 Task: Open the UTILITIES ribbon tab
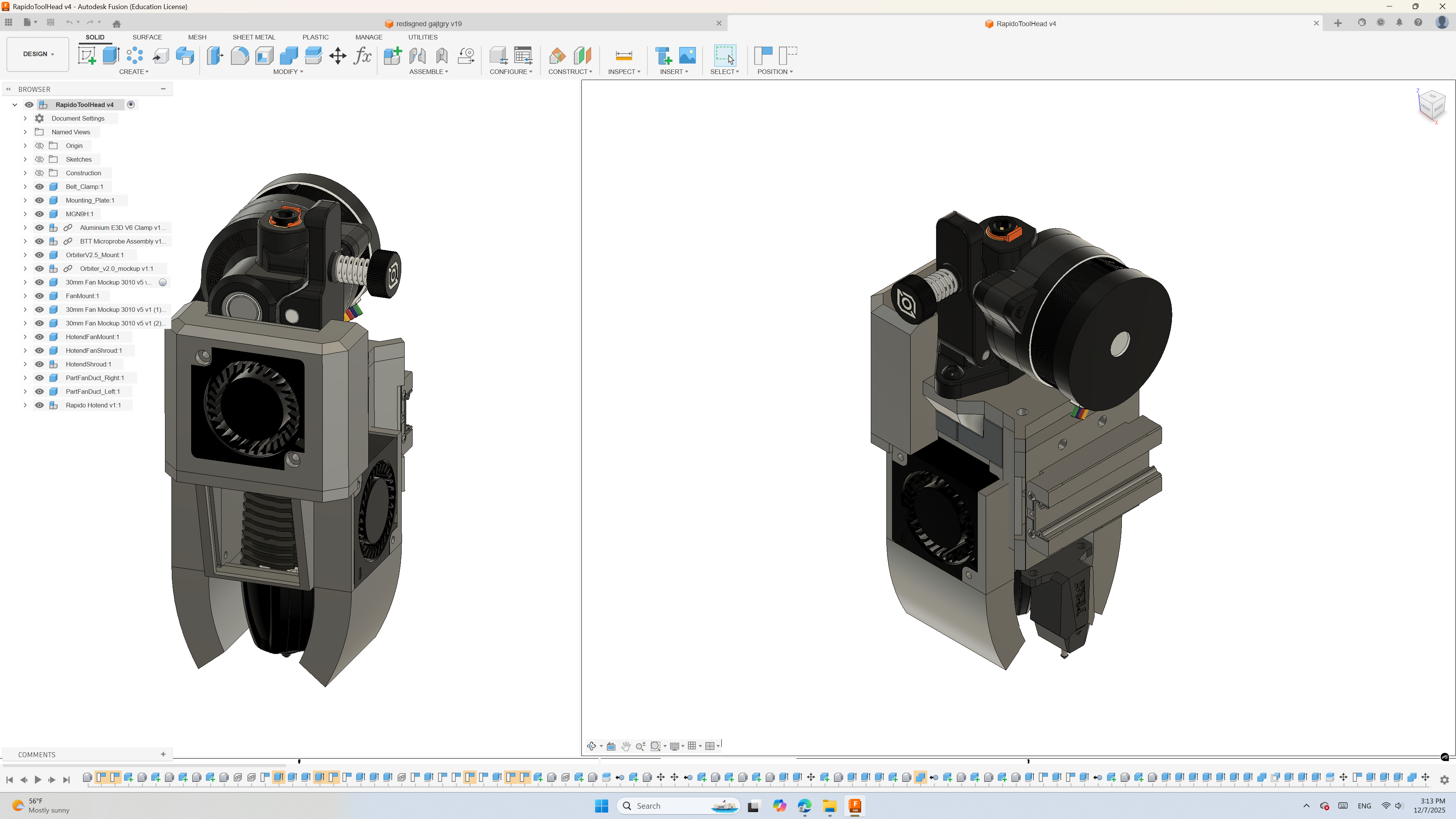point(422,37)
